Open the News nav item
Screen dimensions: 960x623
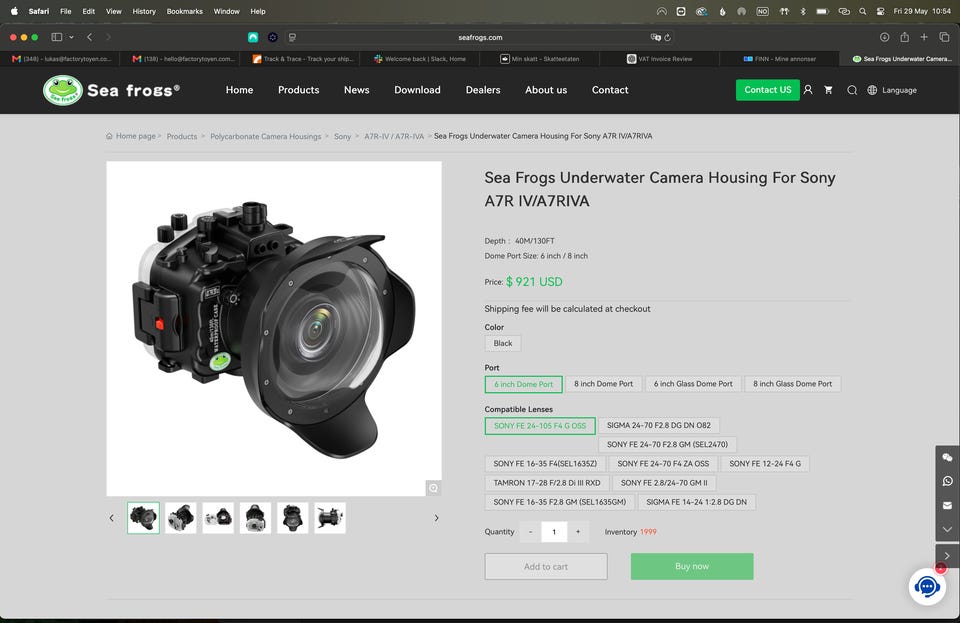pyautogui.click(x=356, y=90)
